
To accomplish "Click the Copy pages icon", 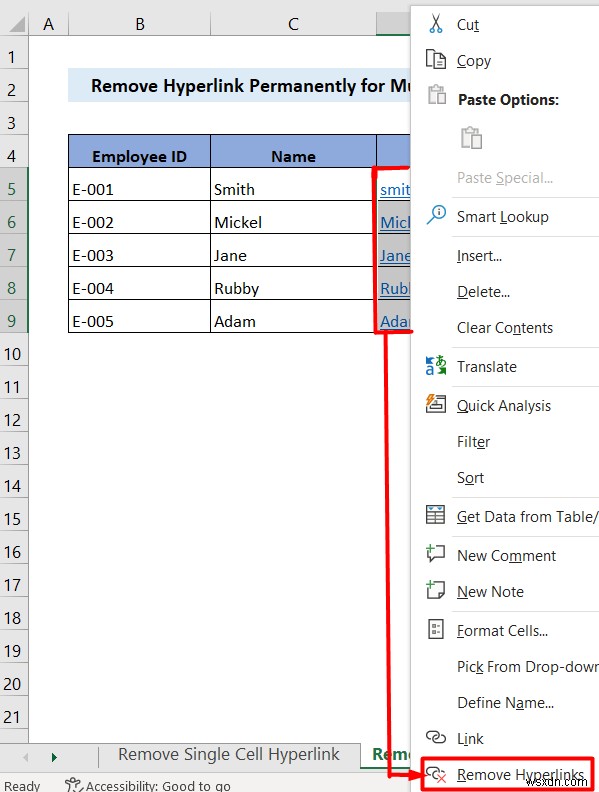I will (x=435, y=60).
